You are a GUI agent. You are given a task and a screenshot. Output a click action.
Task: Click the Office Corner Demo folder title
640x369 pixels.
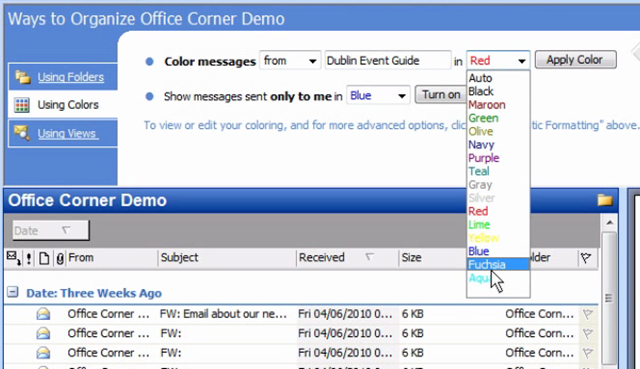pos(87,200)
